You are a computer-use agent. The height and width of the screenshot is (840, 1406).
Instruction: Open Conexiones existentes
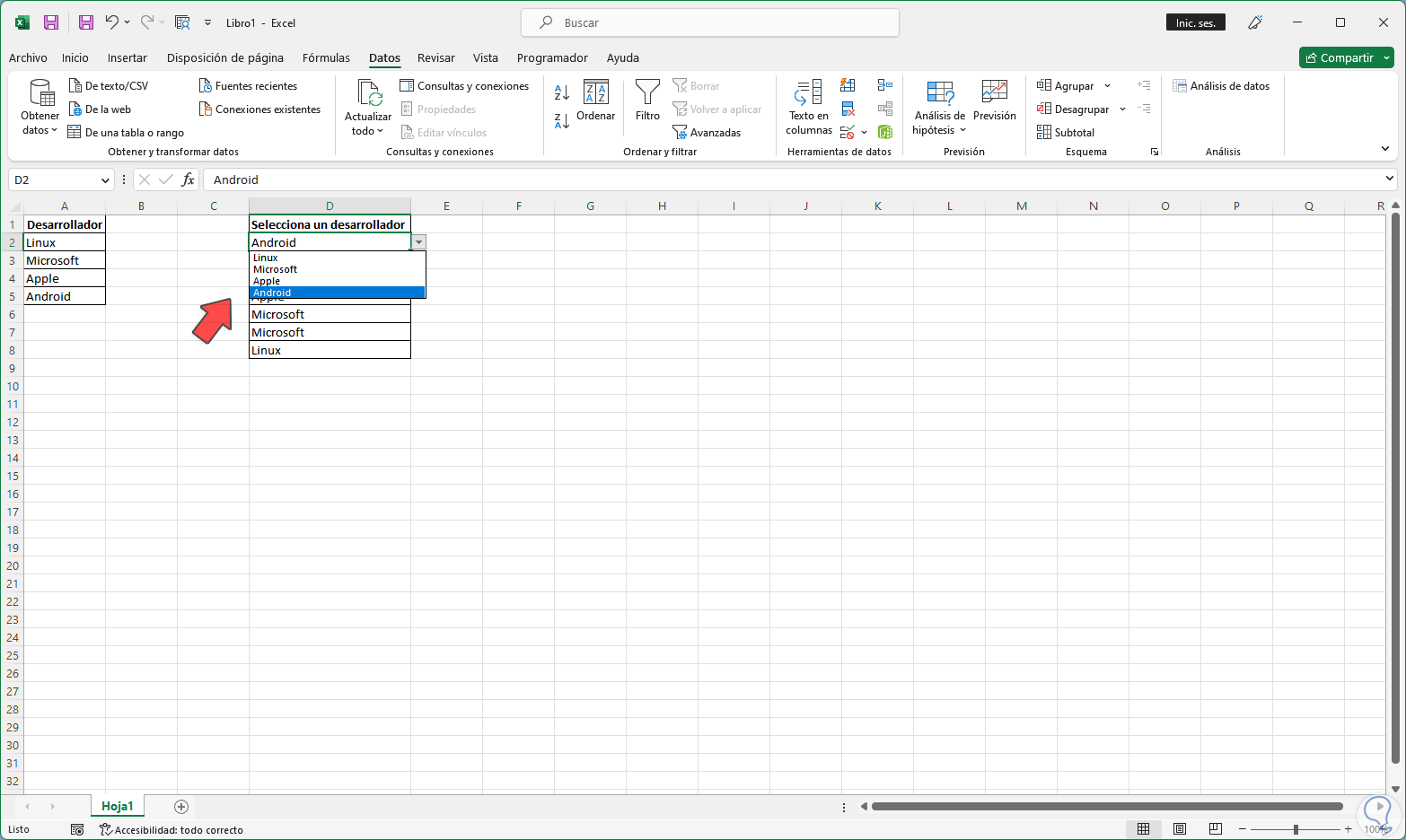coord(259,109)
